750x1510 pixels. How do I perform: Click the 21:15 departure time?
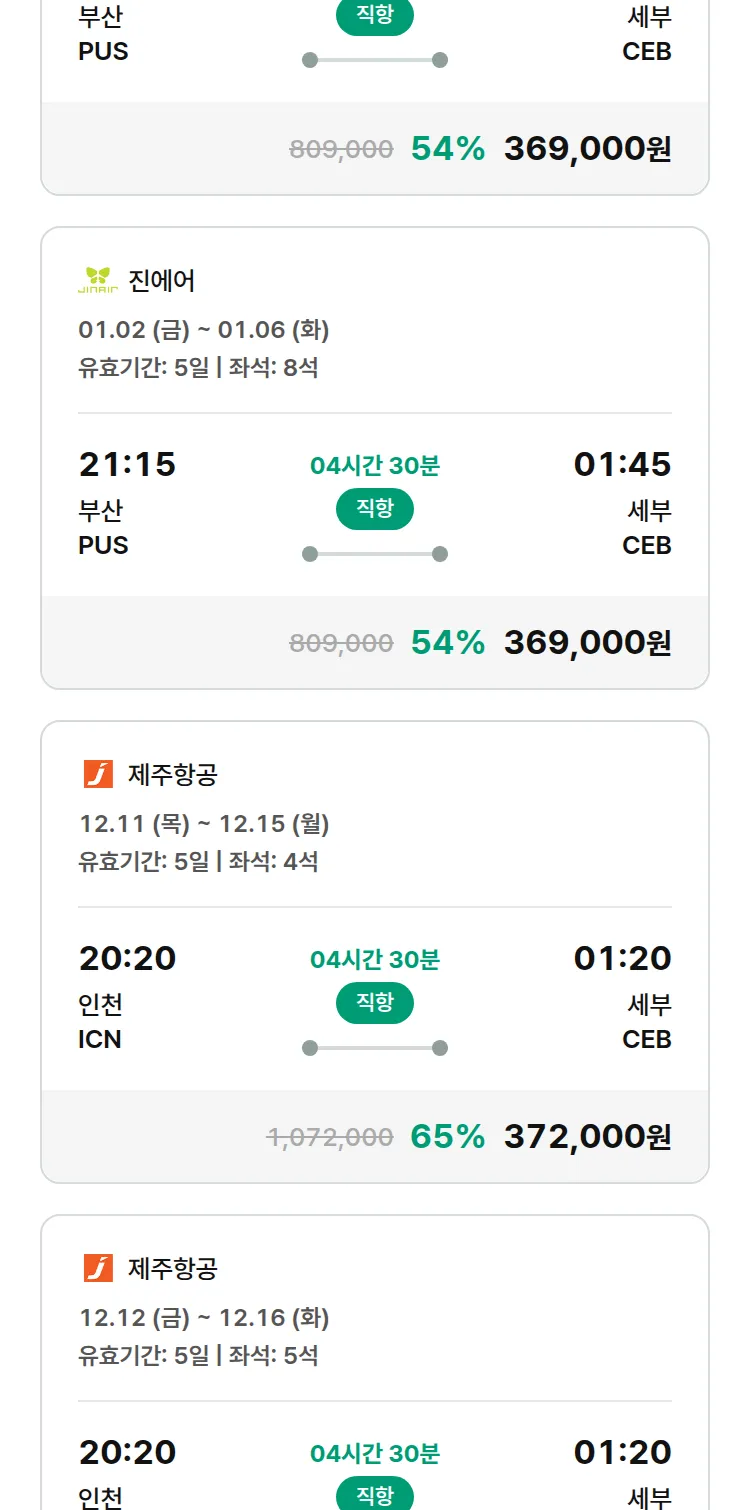click(127, 465)
